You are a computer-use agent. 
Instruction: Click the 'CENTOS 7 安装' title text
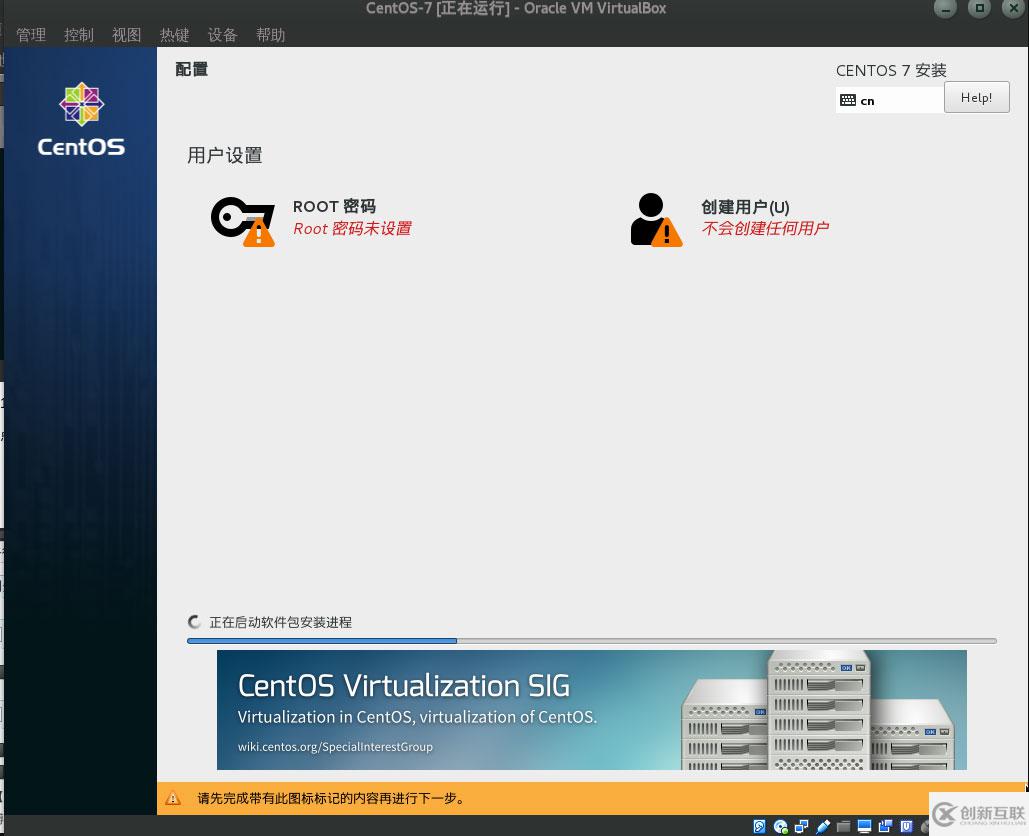[x=891, y=70]
